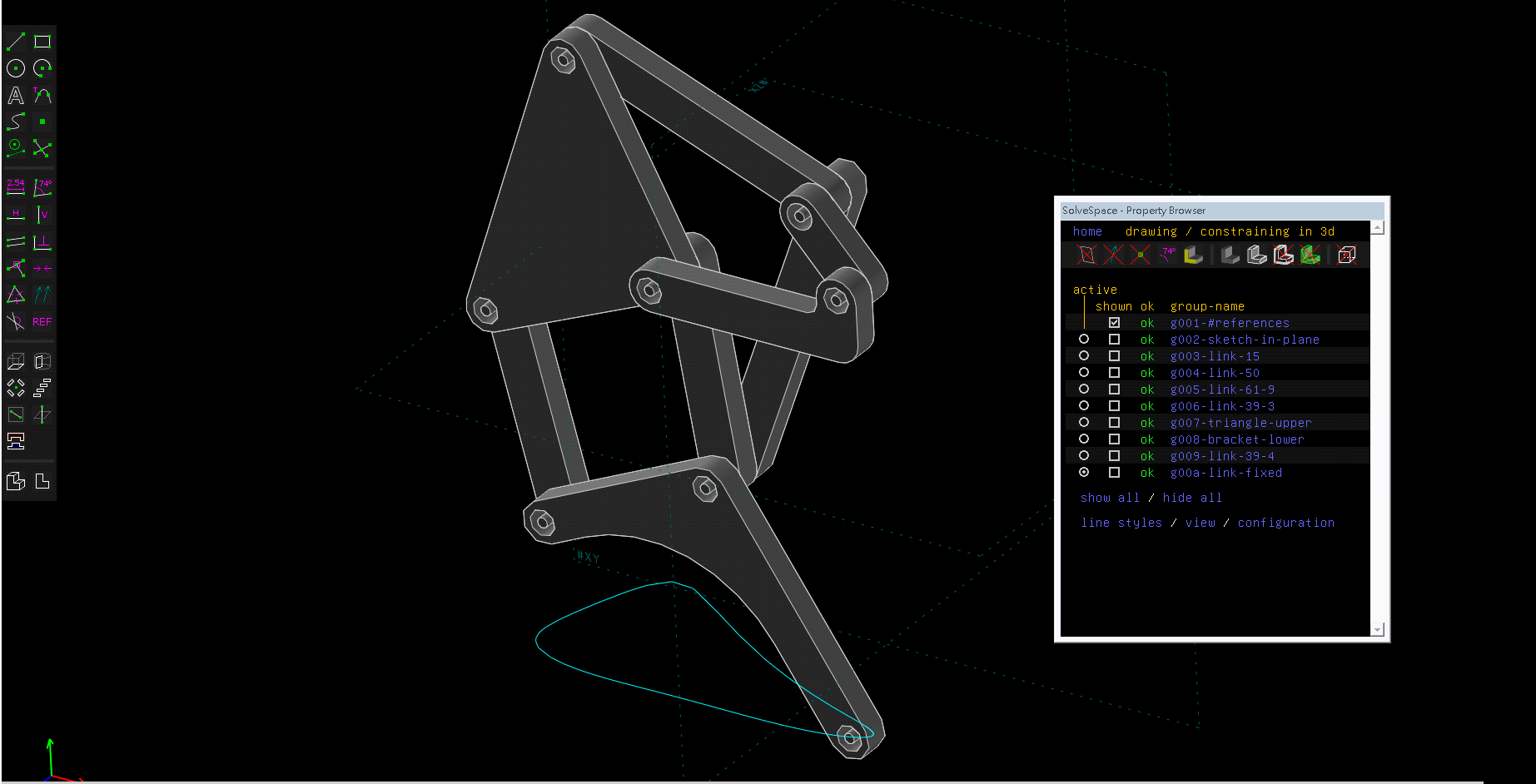Uncheck shown box for g001-#references

[1114, 323]
